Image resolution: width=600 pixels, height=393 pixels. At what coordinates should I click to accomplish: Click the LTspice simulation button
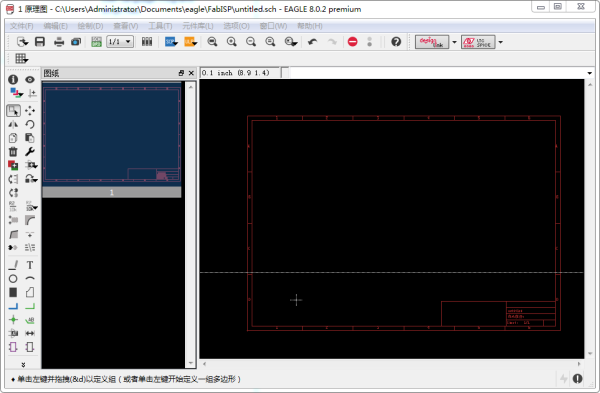[478, 42]
